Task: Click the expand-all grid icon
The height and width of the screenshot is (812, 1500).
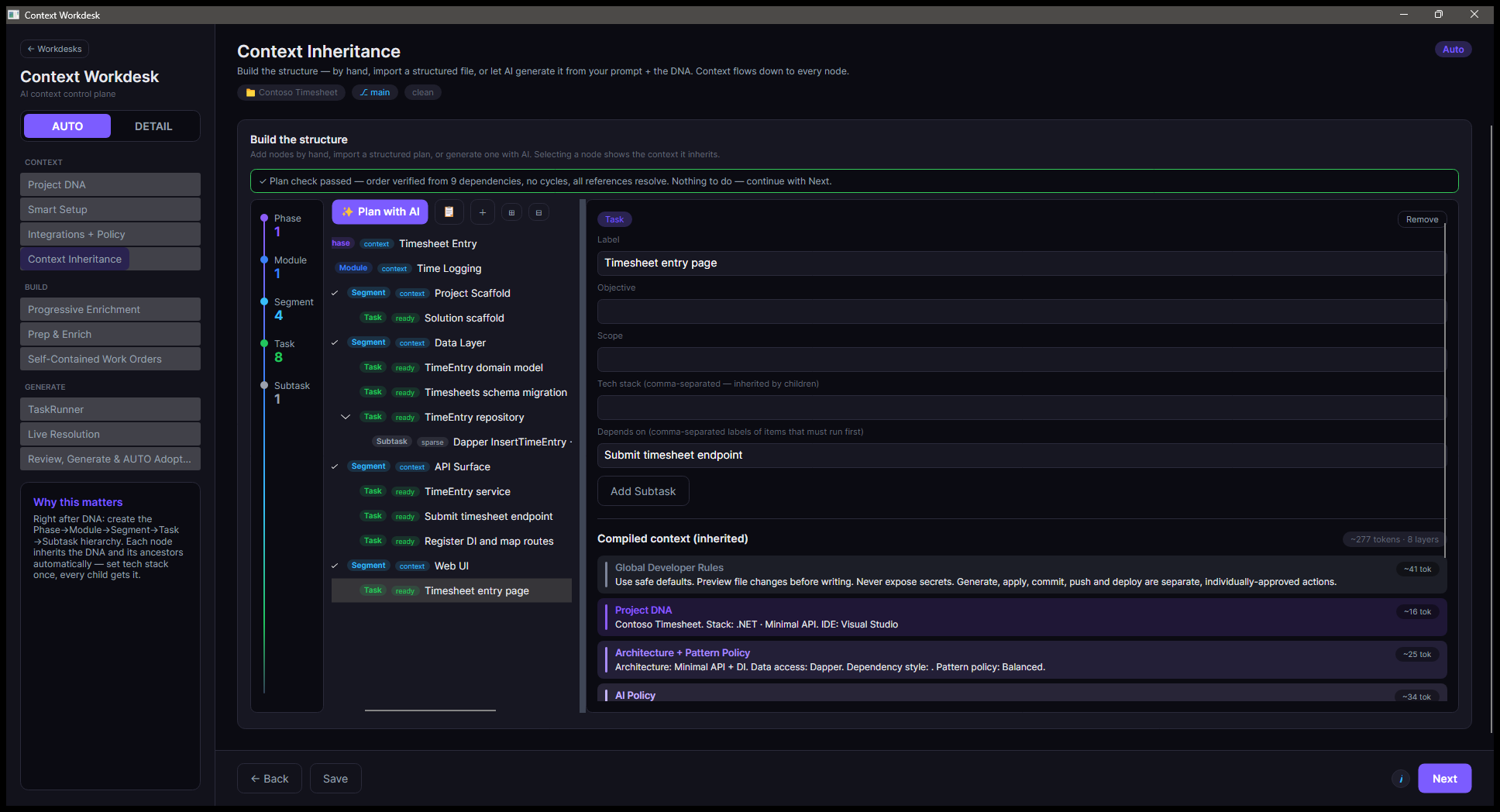Action: 511,212
